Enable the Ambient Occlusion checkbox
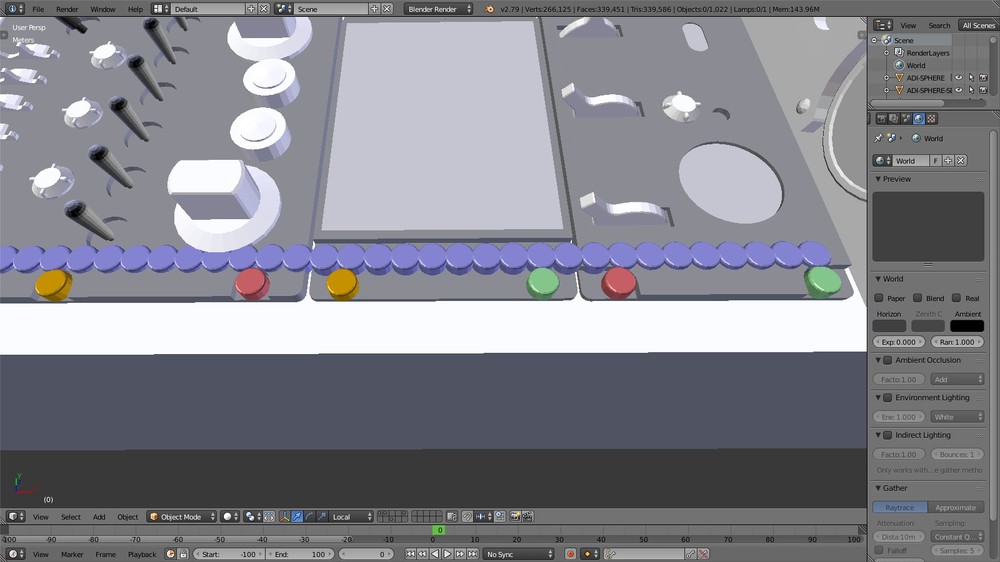Viewport: 1000px width, 562px height. coord(887,360)
